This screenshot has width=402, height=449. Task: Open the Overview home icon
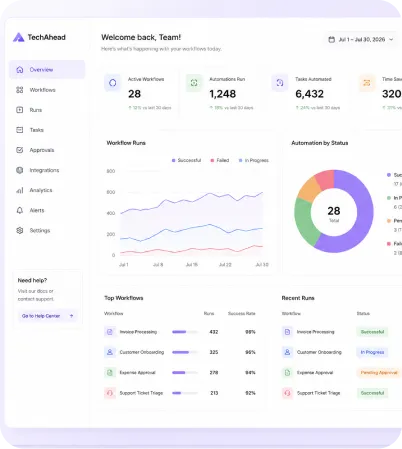(20, 70)
